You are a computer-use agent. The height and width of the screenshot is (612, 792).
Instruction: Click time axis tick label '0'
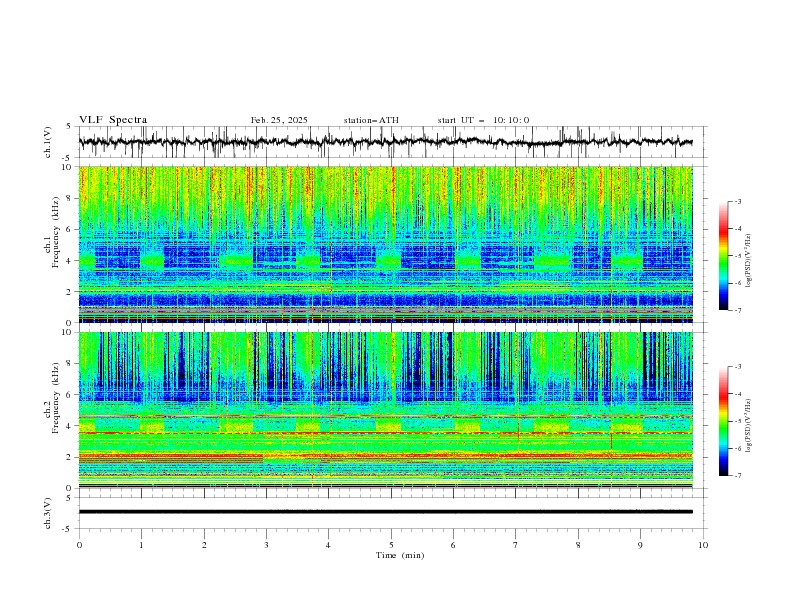[79, 545]
